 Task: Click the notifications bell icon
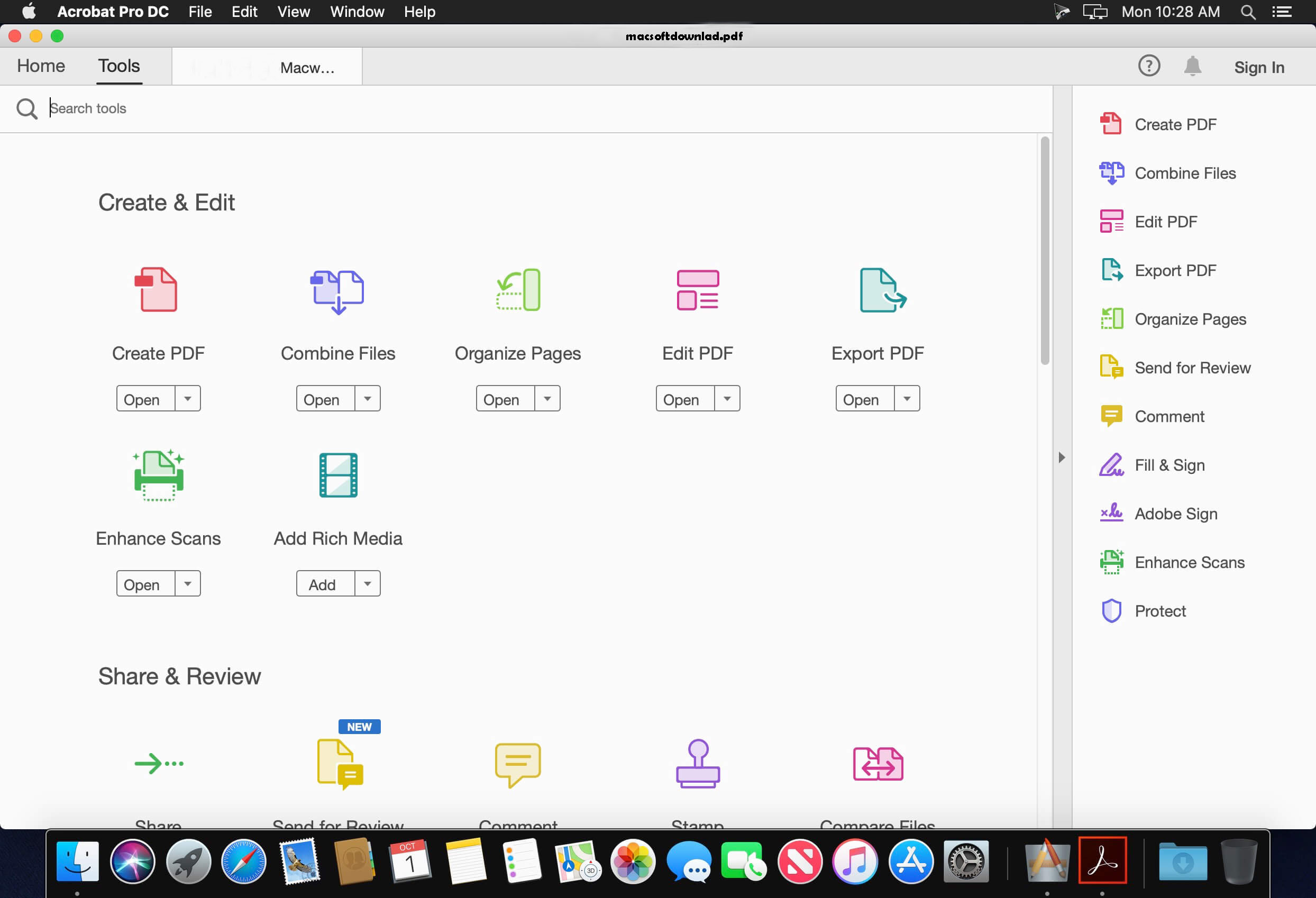click(1193, 66)
